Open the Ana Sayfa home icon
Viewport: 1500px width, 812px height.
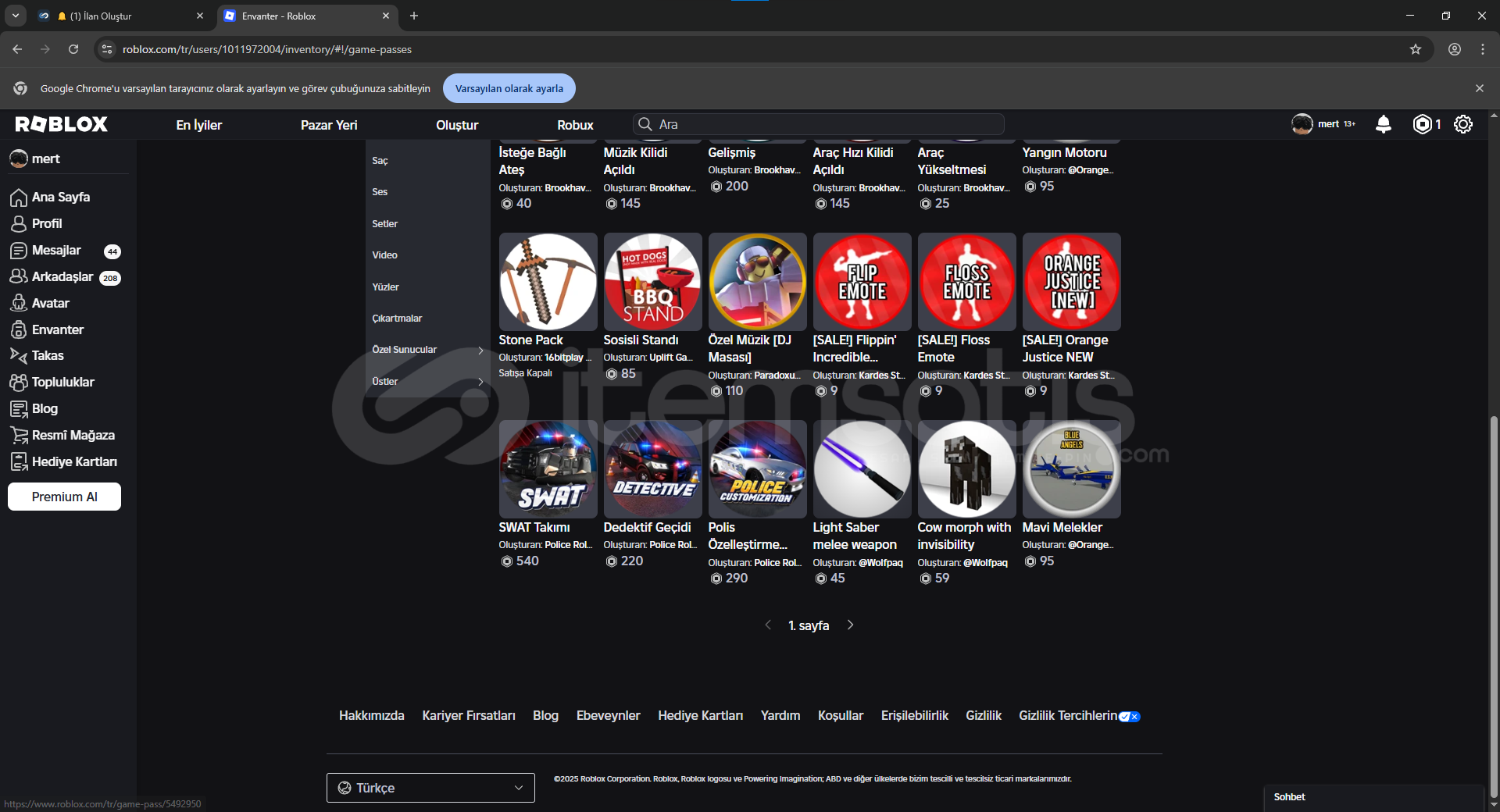click(x=19, y=198)
